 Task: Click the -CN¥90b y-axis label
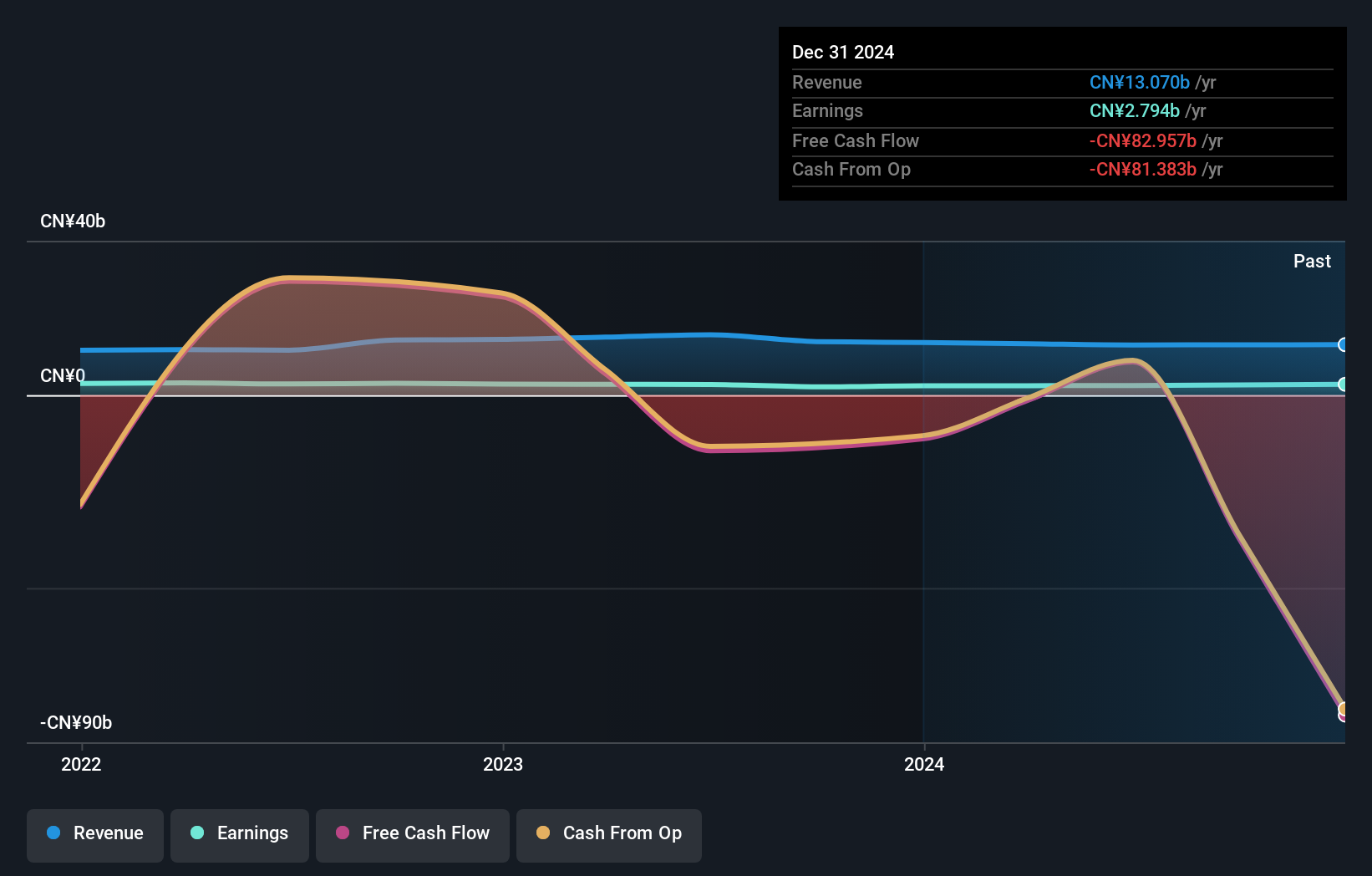(76, 723)
